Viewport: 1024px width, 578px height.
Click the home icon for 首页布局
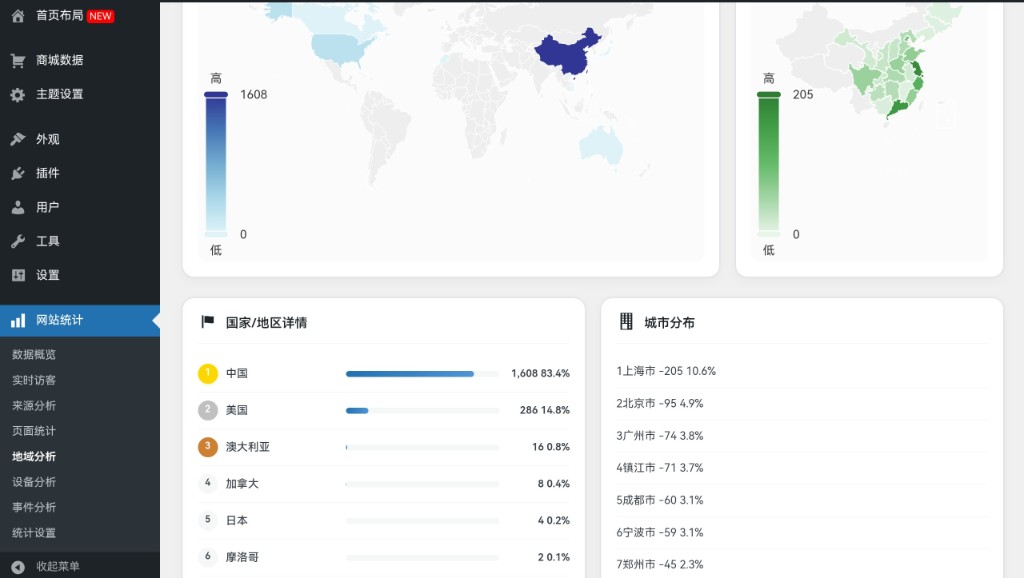tap(18, 15)
